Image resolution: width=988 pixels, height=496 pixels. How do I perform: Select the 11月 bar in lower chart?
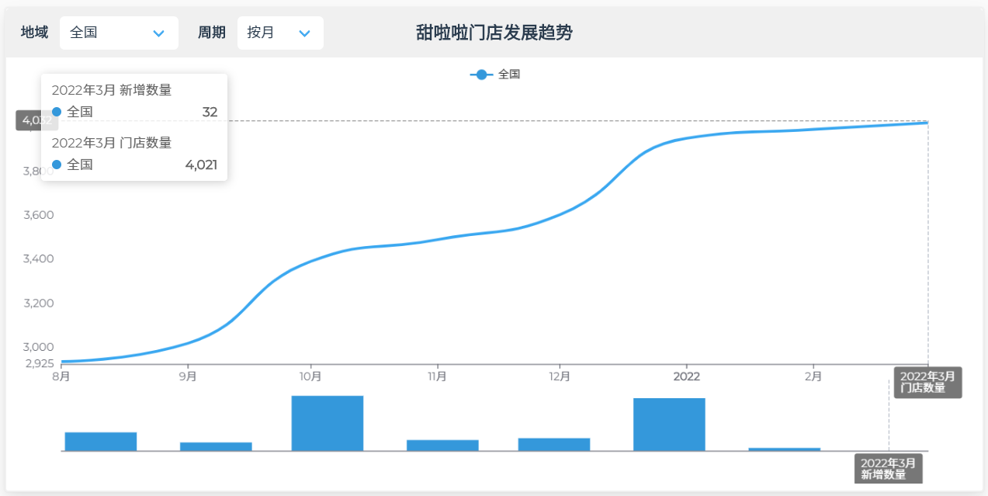coord(442,445)
